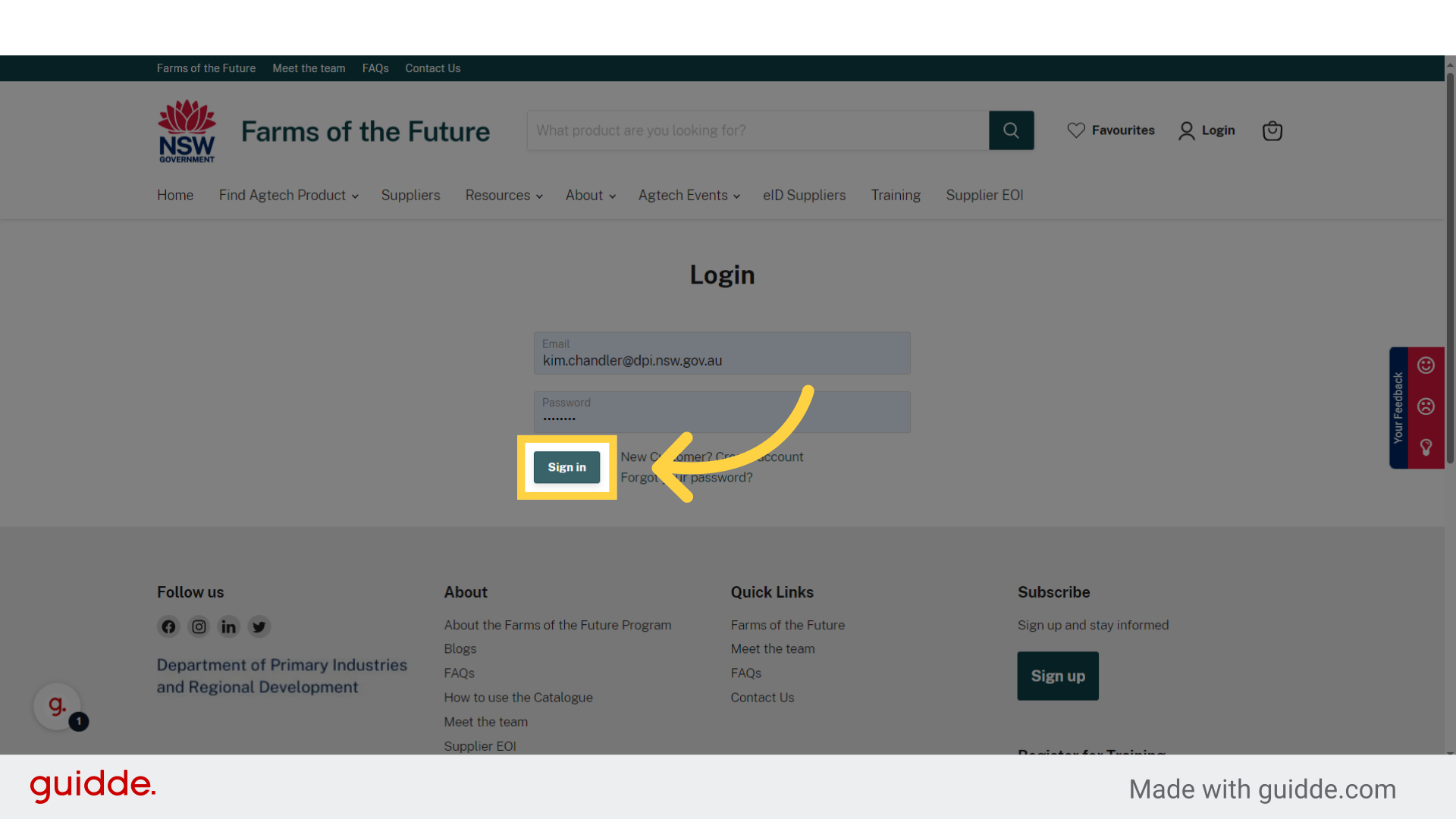The height and width of the screenshot is (819, 1456).
Task: Open Meet the team under About footer
Action: [486, 722]
